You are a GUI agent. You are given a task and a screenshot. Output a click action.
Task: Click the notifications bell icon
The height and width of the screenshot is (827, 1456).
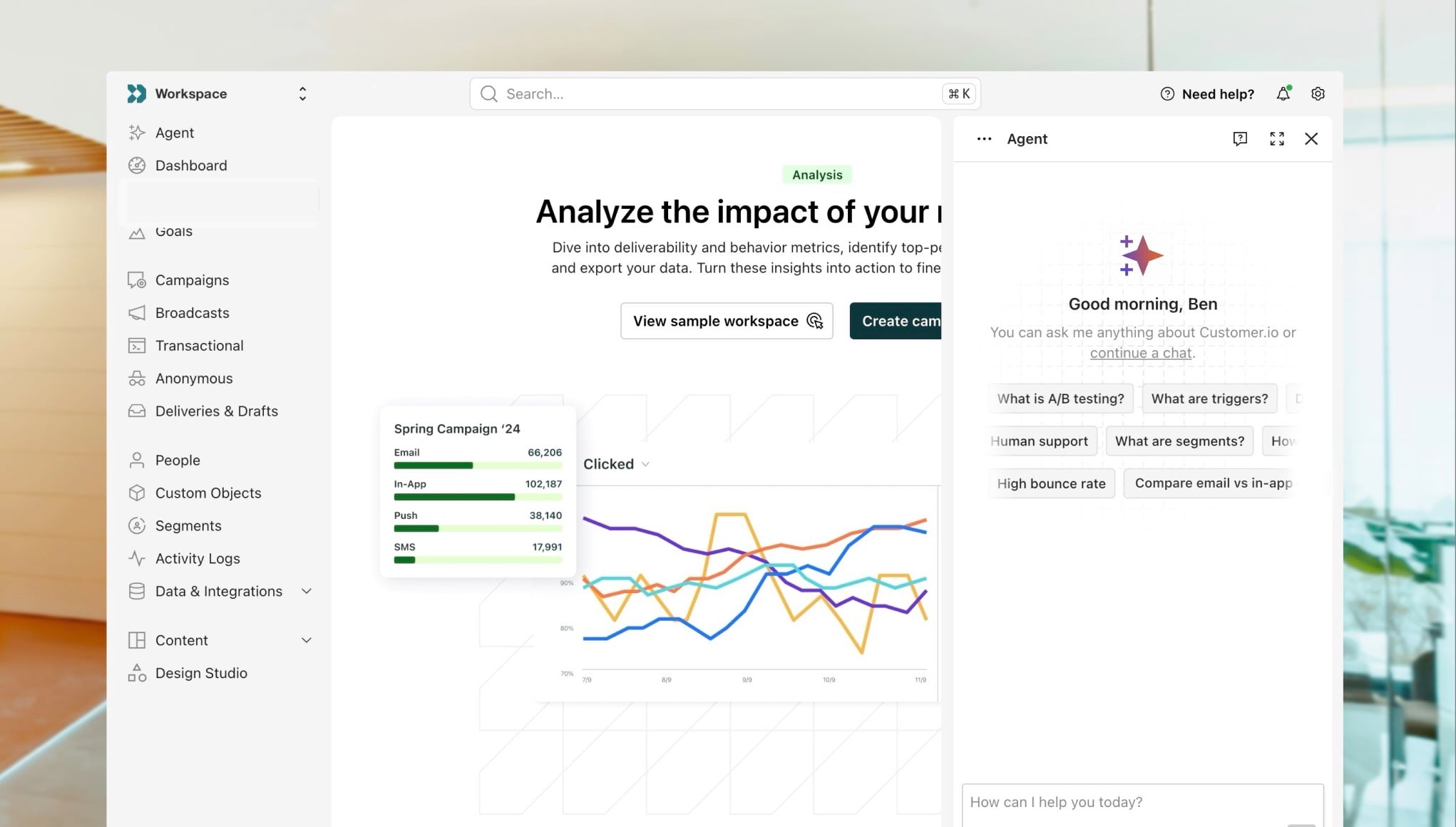(x=1283, y=94)
